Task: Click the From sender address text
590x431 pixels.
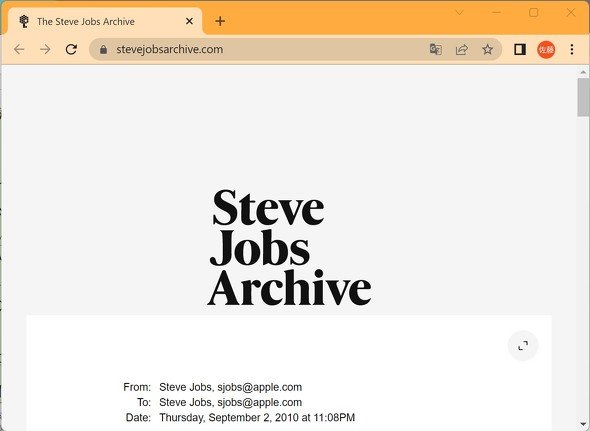Action: pos(231,387)
